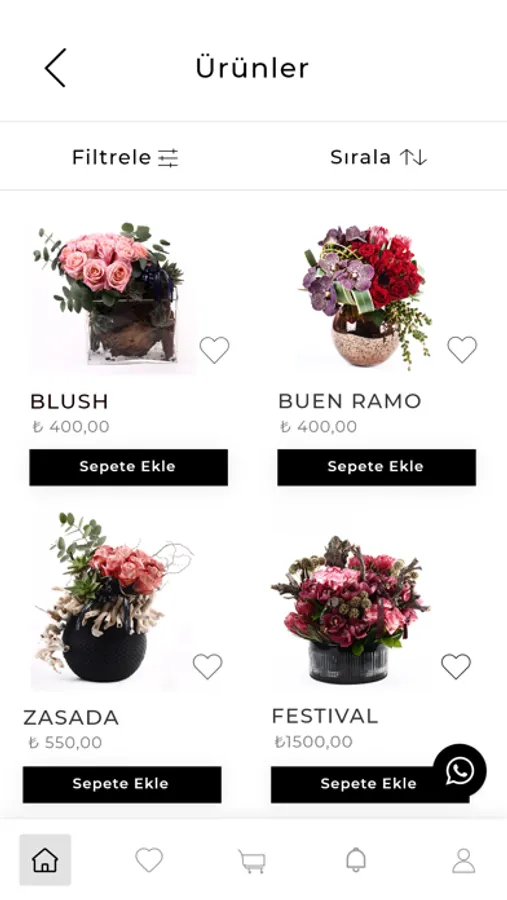This screenshot has height=900, width=507.
Task: Open WhatsApp chat bubble
Action: tap(459, 771)
